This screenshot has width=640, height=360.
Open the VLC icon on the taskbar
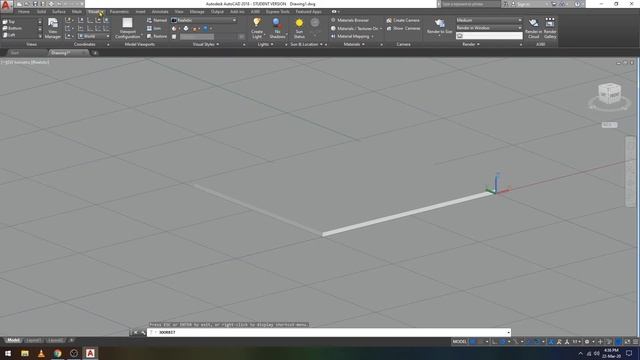(41, 353)
